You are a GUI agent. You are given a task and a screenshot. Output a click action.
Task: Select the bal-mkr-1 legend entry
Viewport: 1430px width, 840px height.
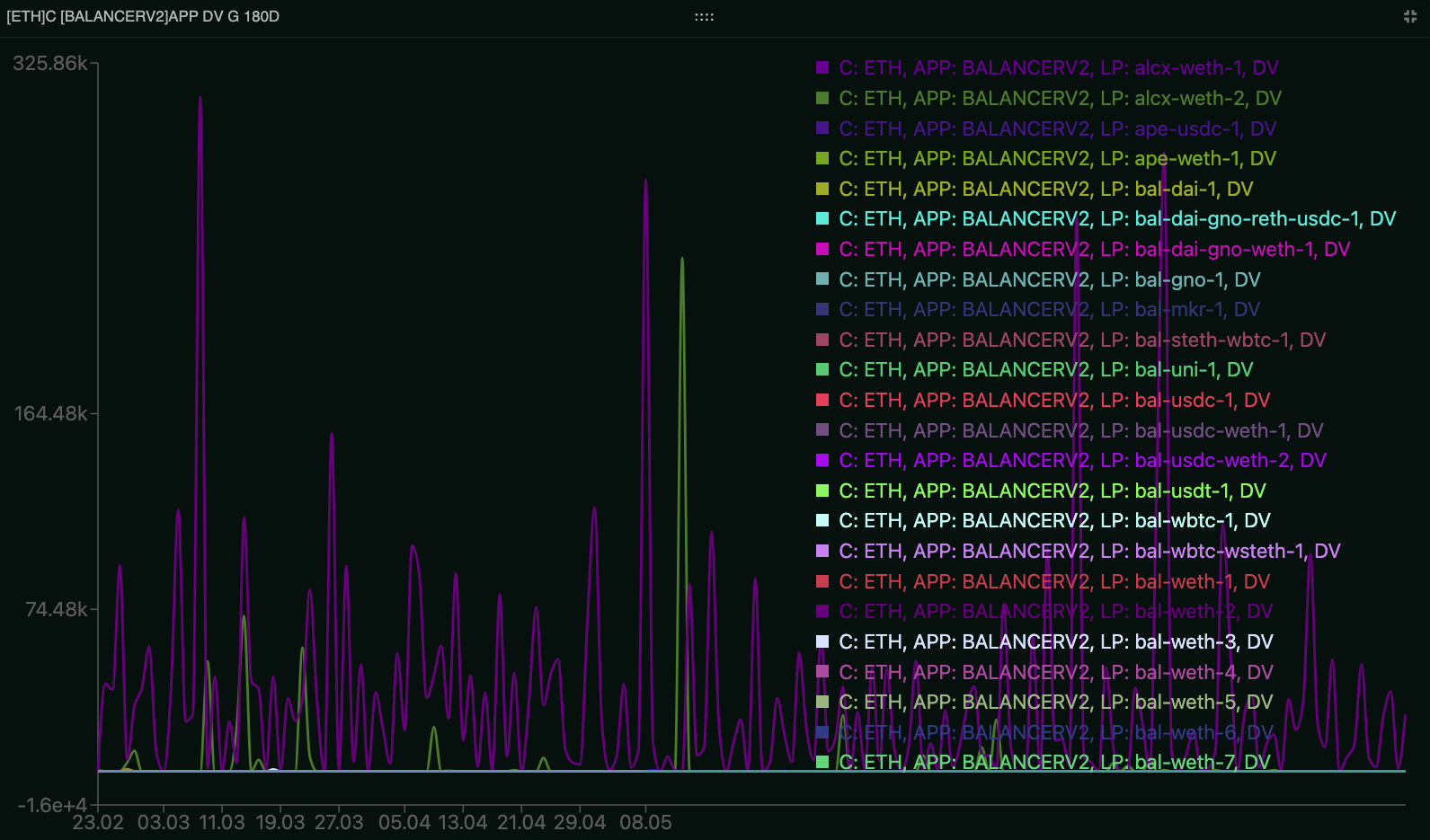pyautogui.click(x=1049, y=310)
